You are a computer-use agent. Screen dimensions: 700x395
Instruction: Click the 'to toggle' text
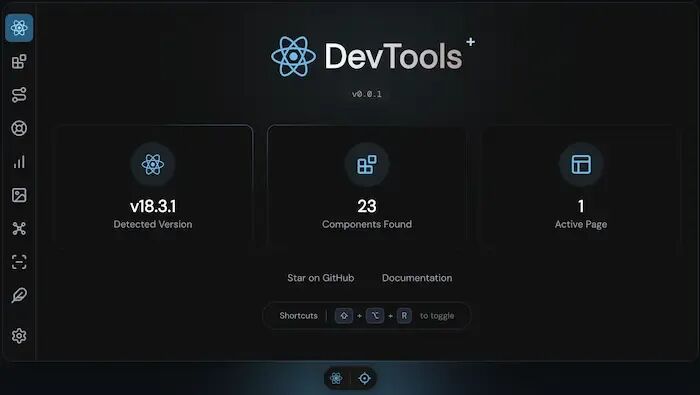pos(437,316)
